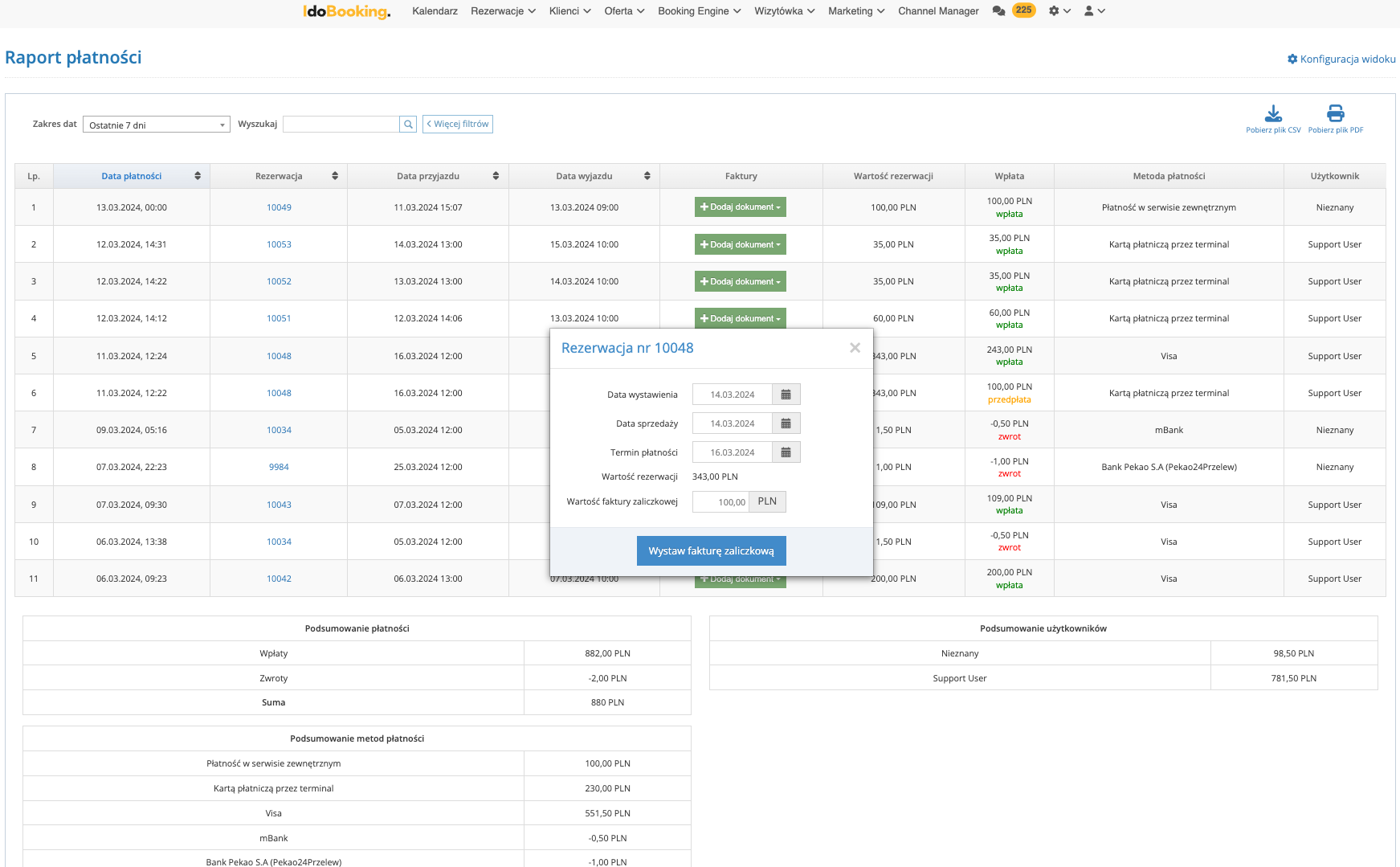Click the PDF printer download icon
1400x867 pixels.
click(1335, 114)
